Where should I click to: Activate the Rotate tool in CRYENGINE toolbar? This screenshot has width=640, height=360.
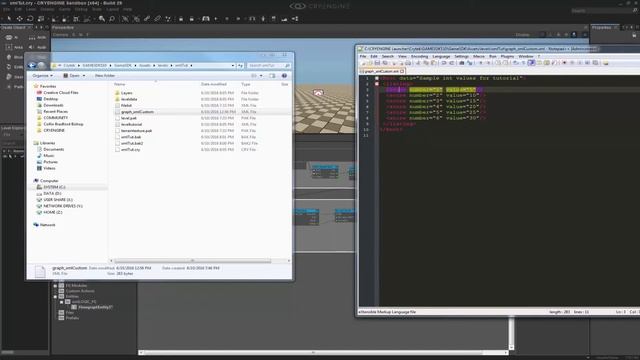(30, 19)
